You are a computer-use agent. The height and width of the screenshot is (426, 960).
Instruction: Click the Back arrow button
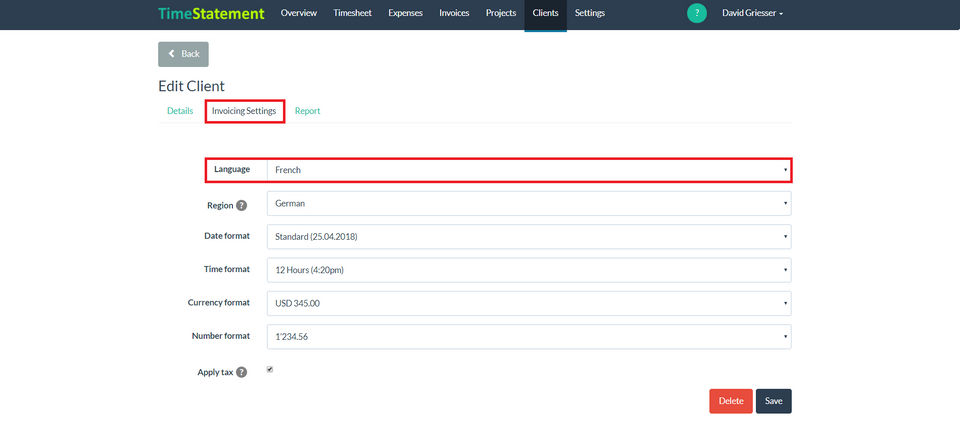coord(183,54)
